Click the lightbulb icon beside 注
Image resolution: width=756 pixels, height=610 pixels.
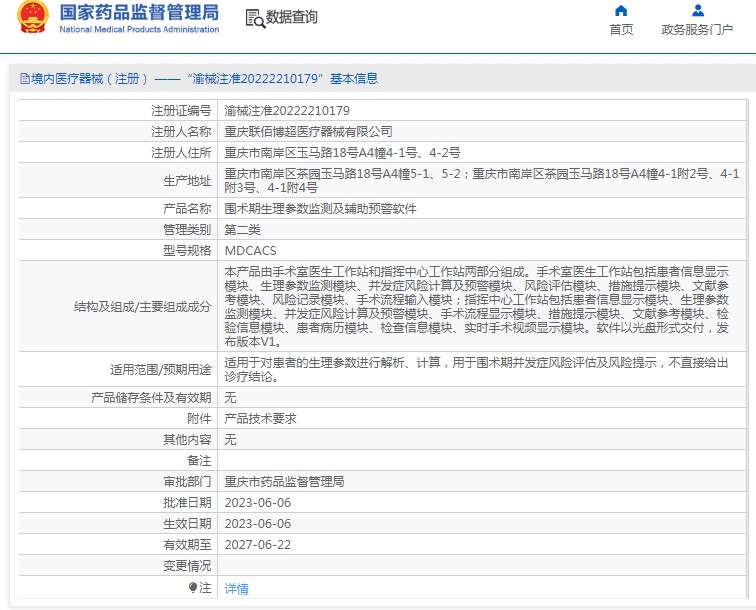(x=193, y=588)
